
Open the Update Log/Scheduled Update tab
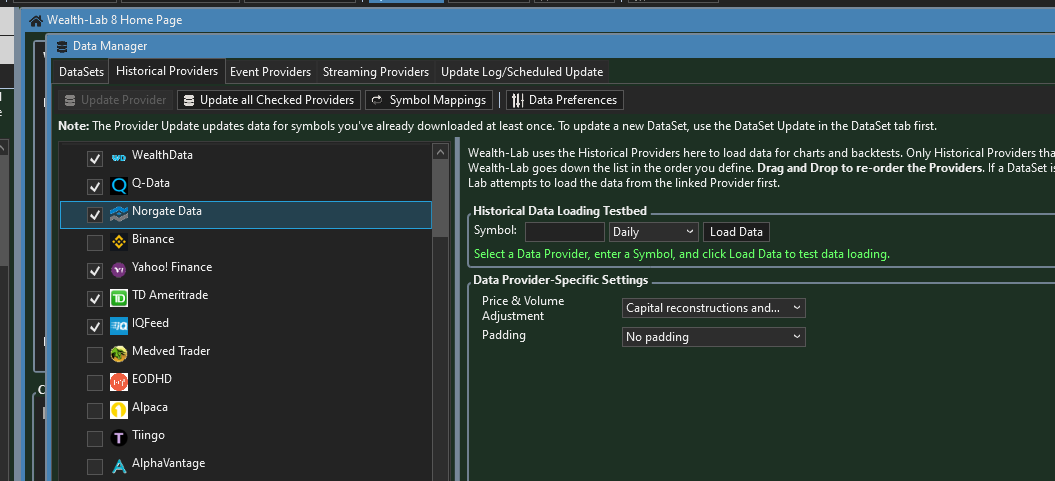[x=522, y=71]
